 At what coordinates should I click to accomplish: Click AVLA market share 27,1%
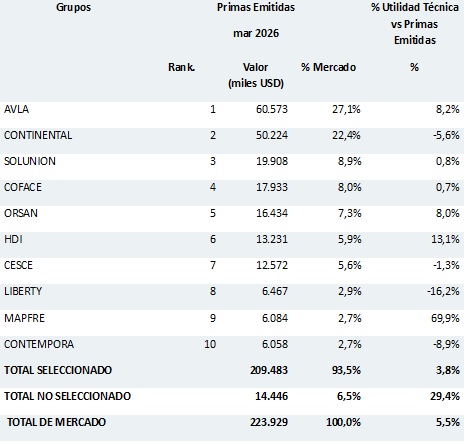tap(346, 109)
